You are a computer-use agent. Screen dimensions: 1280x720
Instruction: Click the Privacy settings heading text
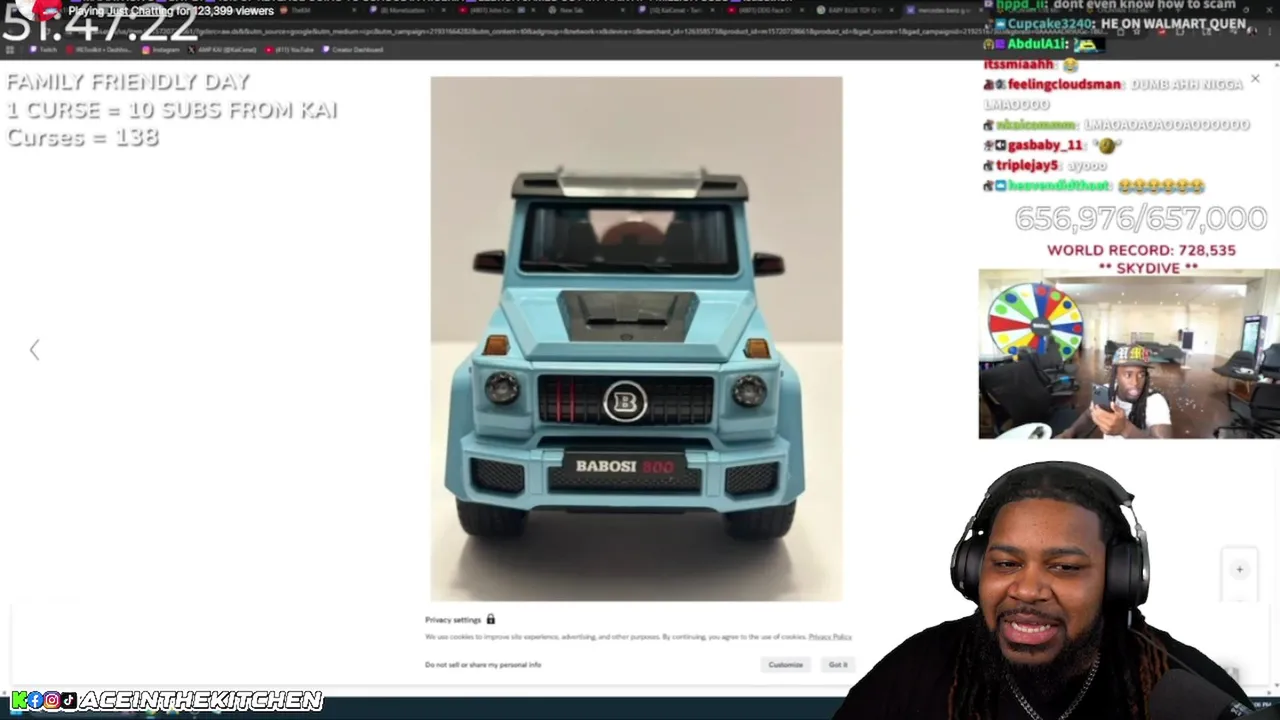click(453, 620)
